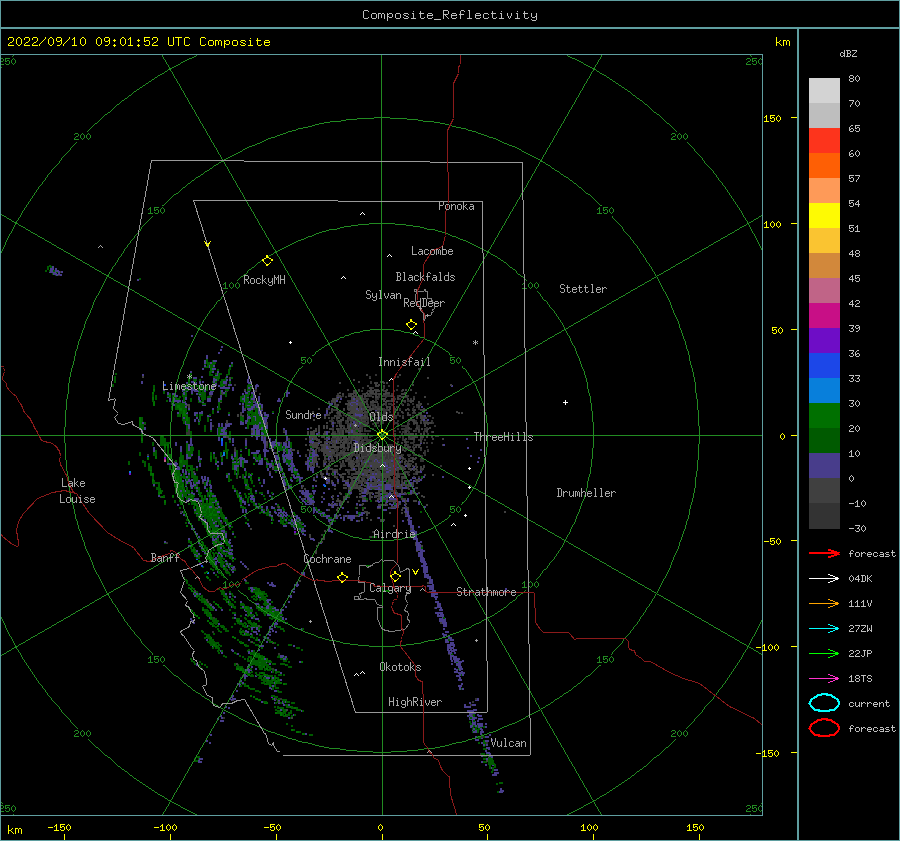
Task: Click the orange 111V arrow icon
Action: (x=824, y=603)
